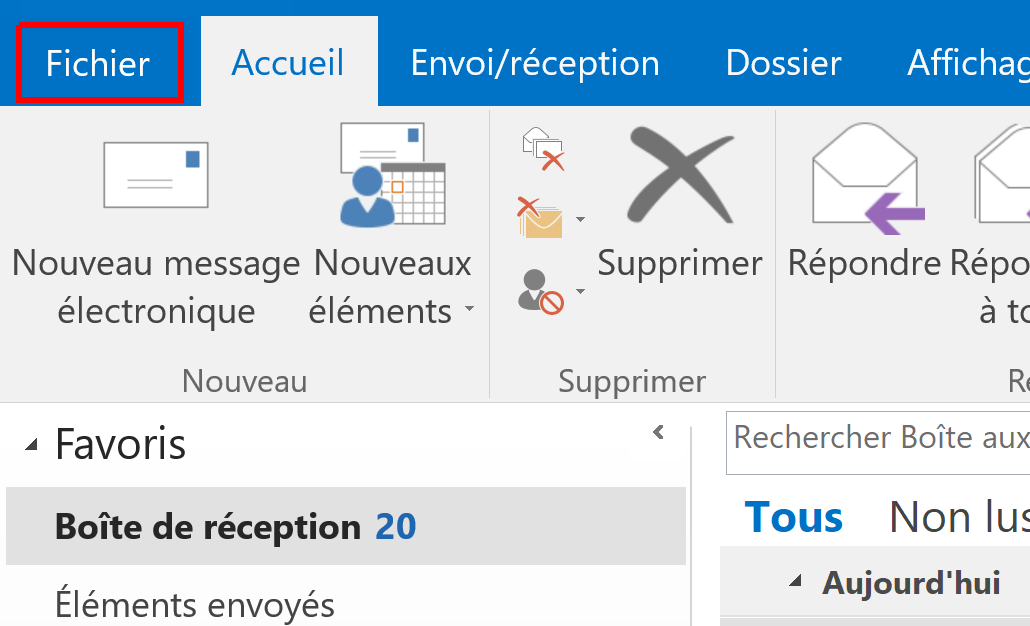Click the large Supprimer X icon
1030x626 pixels.
pos(679,177)
